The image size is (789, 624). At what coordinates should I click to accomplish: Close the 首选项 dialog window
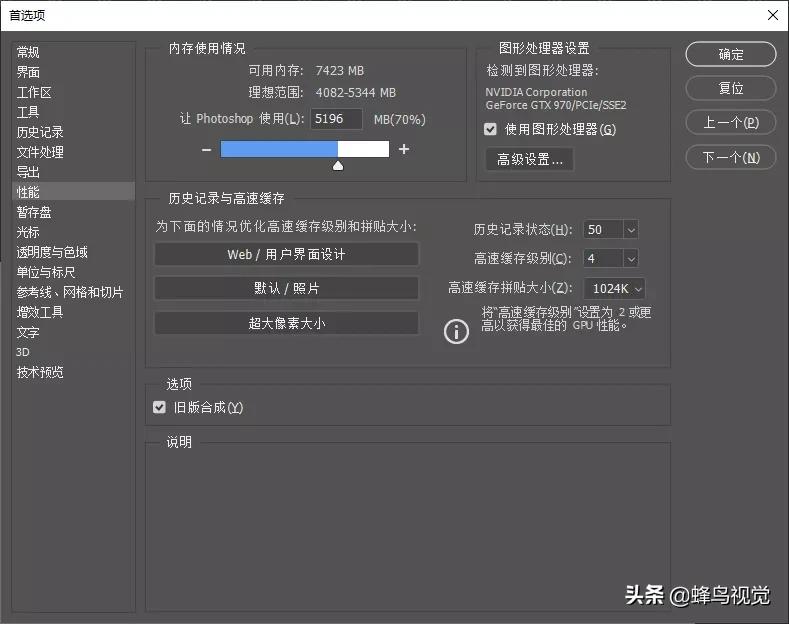pos(773,15)
